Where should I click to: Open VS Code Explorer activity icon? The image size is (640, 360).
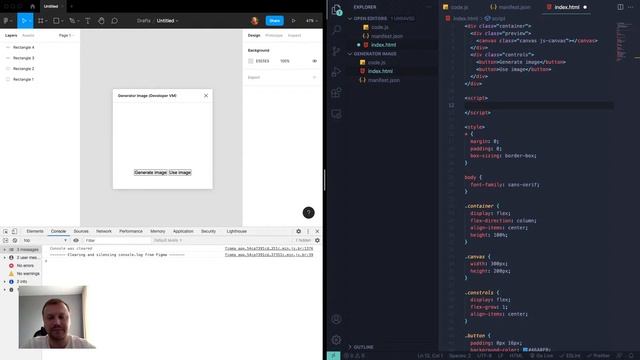336,10
